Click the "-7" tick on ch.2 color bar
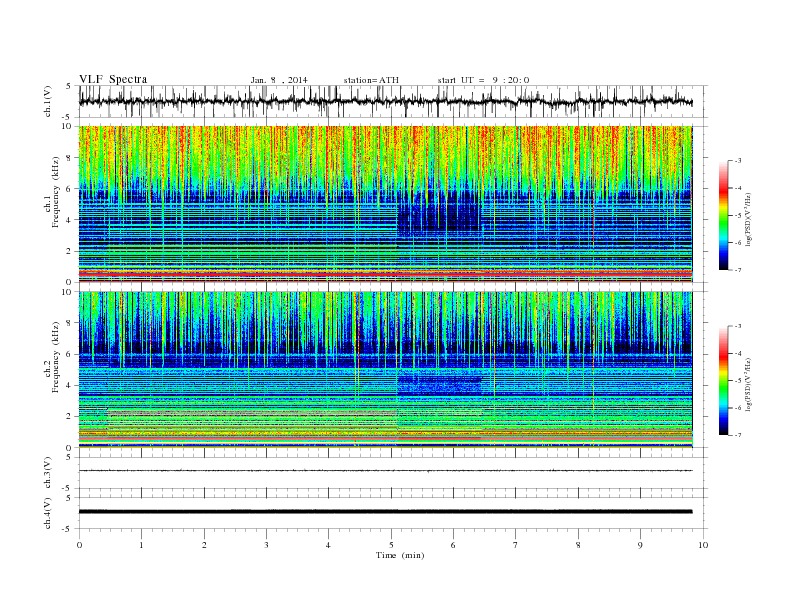Image resolution: width=792 pixels, height=612 pixels. (x=737, y=435)
